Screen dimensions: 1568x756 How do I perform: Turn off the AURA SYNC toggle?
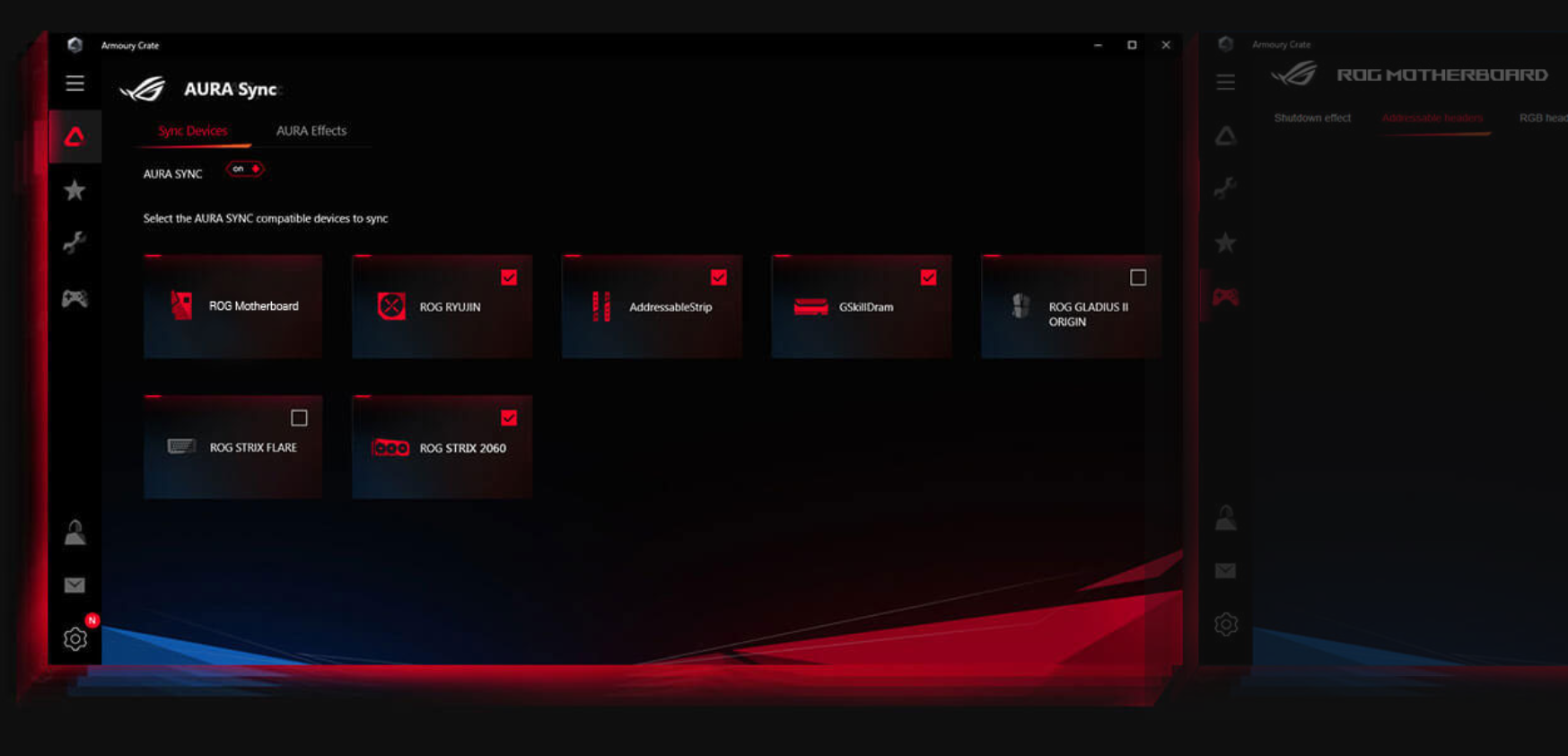click(x=244, y=169)
